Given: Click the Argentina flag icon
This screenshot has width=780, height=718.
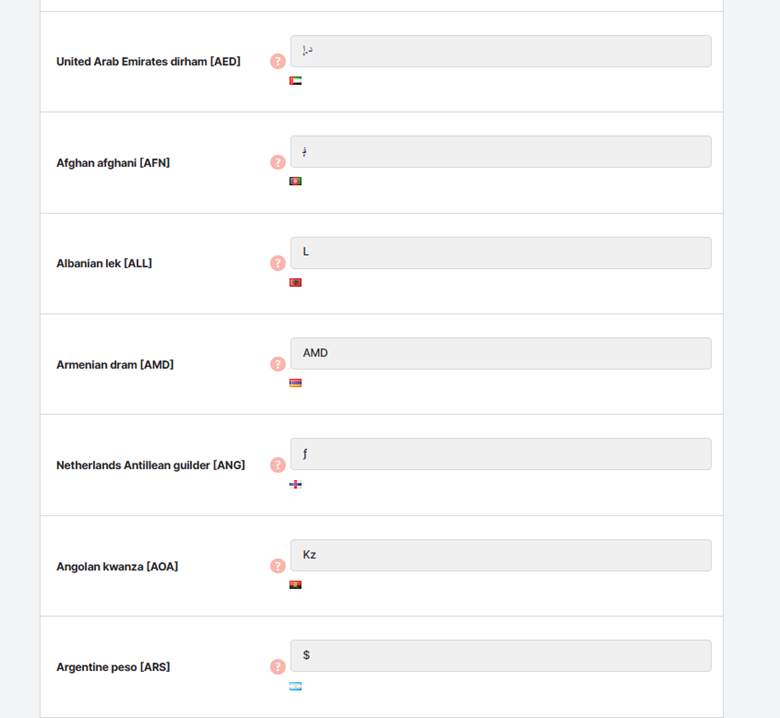Looking at the screenshot, I should point(295,686).
